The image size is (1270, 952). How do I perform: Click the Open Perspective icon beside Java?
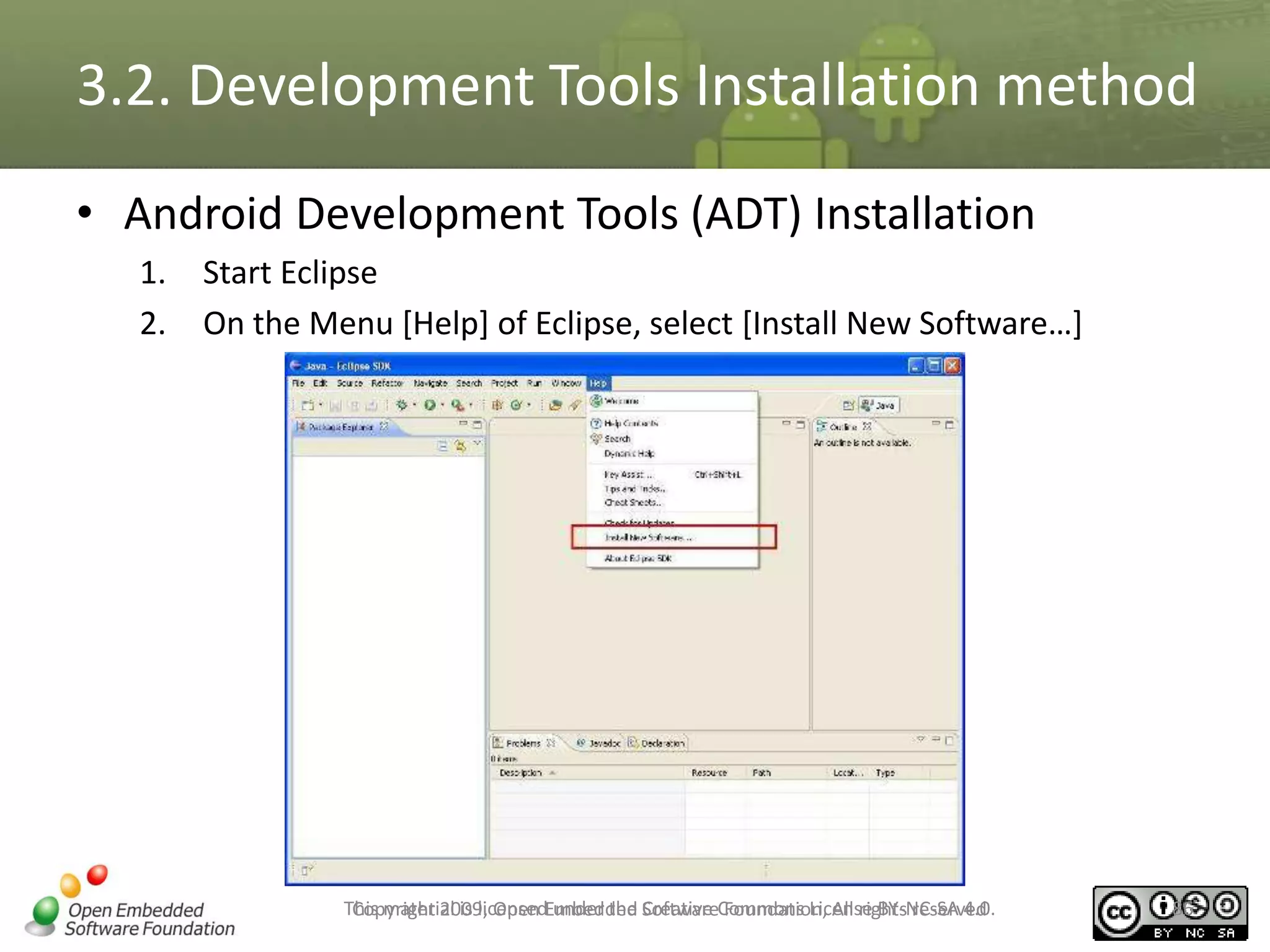coord(848,405)
